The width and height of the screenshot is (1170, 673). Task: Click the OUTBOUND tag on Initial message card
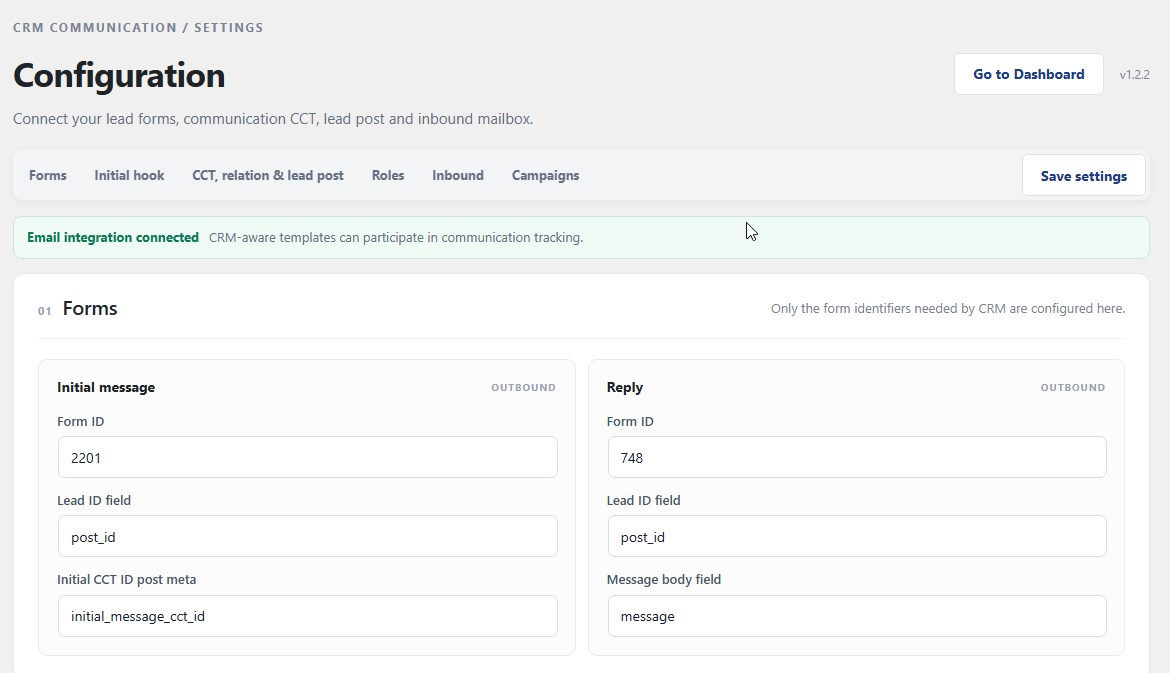(523, 387)
